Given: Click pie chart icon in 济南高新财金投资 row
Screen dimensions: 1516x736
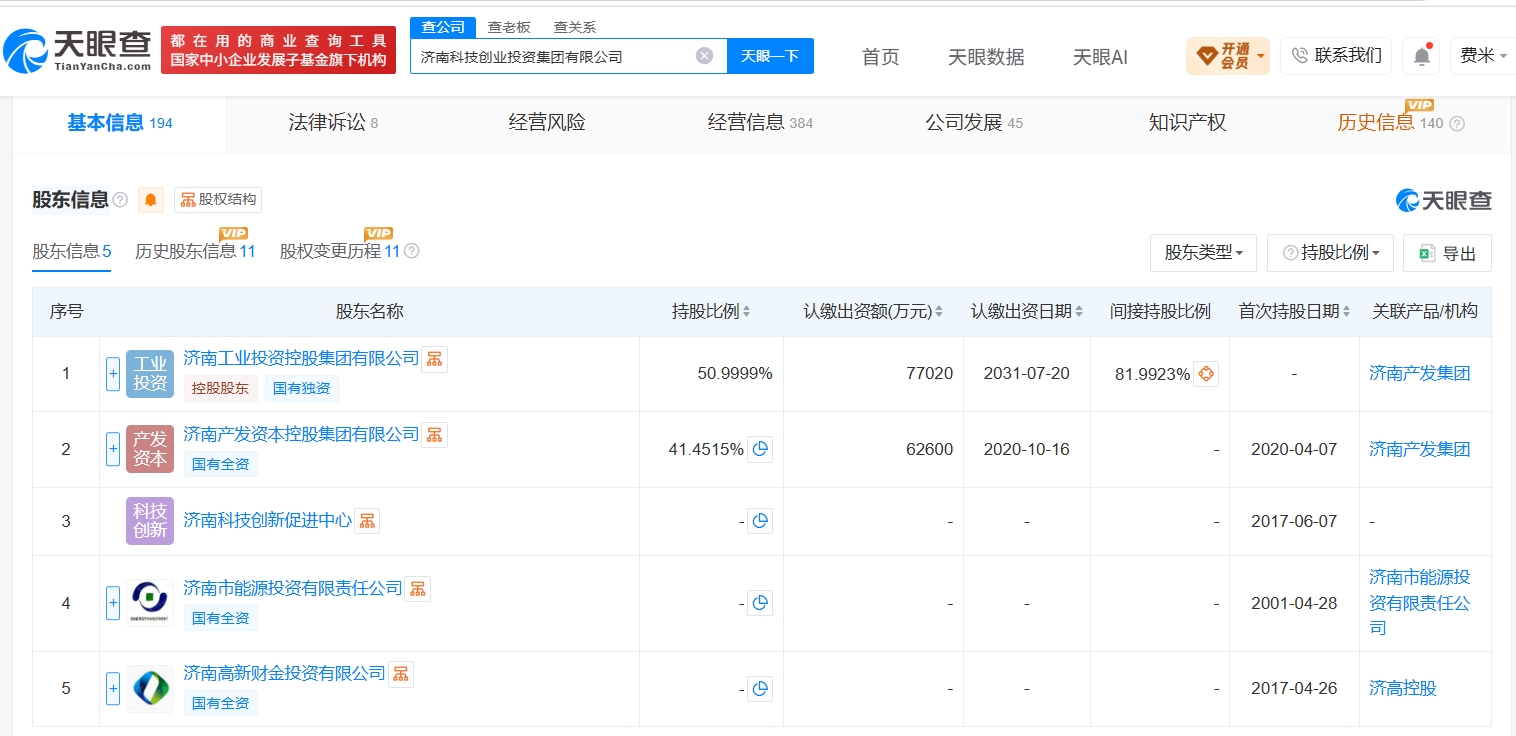Looking at the screenshot, I should point(760,688).
